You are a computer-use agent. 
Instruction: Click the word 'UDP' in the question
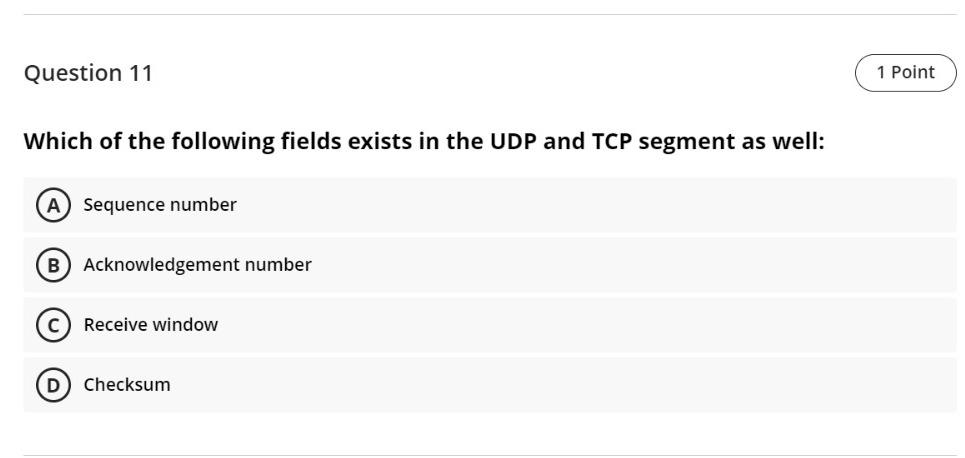click(x=514, y=142)
